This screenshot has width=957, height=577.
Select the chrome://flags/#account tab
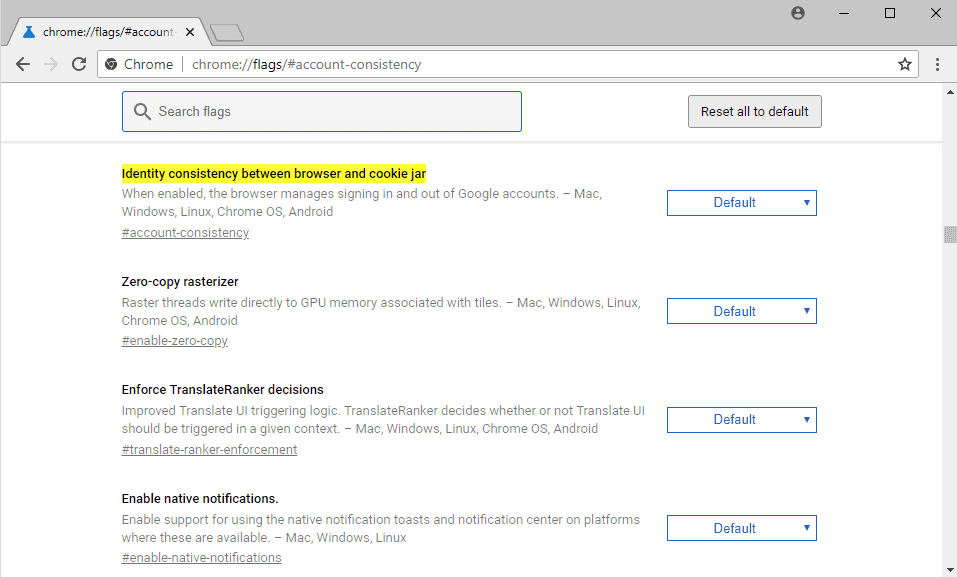[x=109, y=32]
